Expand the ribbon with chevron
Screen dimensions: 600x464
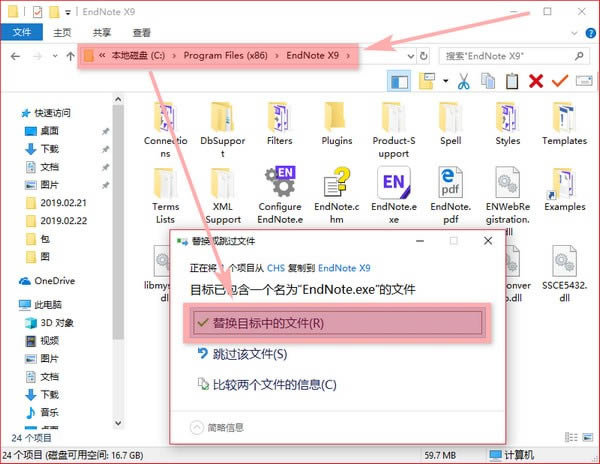pos(574,33)
